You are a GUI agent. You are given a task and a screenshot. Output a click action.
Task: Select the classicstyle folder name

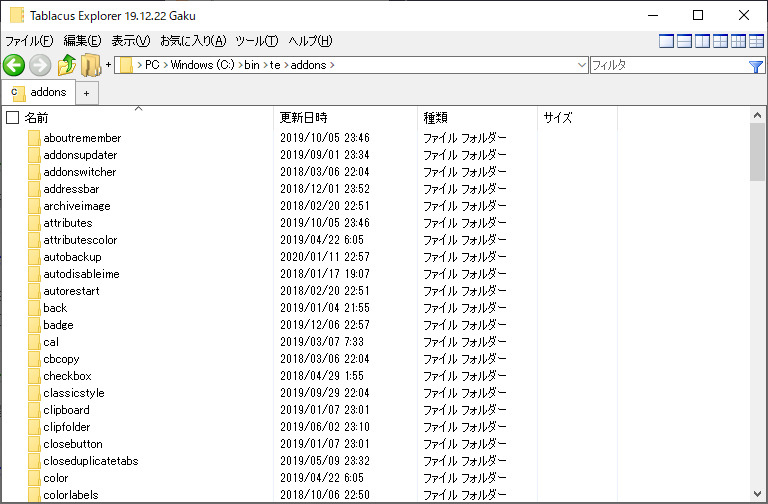click(74, 393)
